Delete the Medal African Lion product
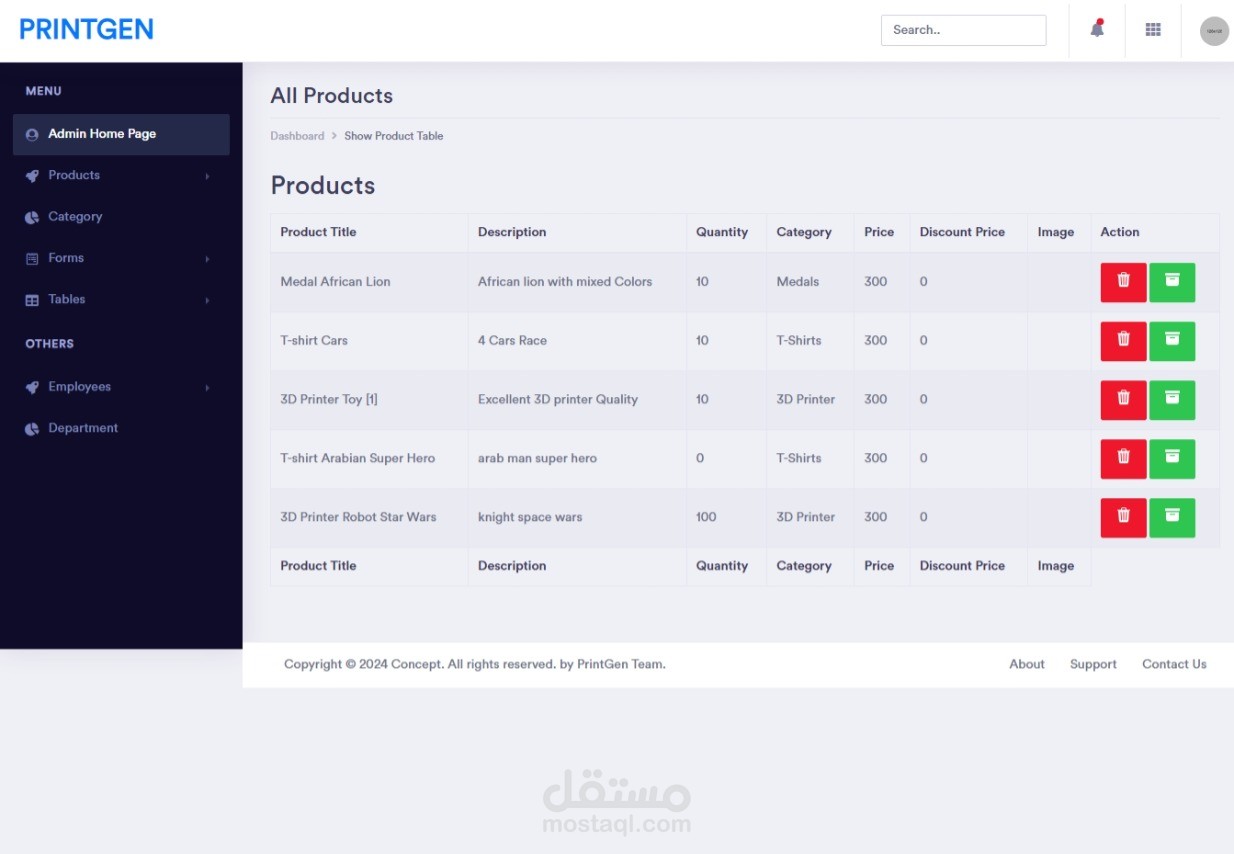Image resolution: width=1234 pixels, height=854 pixels. 1123,282
